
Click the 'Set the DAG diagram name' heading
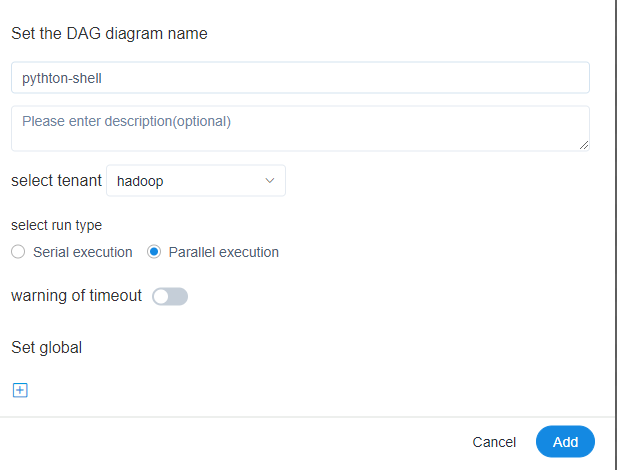[109, 33]
